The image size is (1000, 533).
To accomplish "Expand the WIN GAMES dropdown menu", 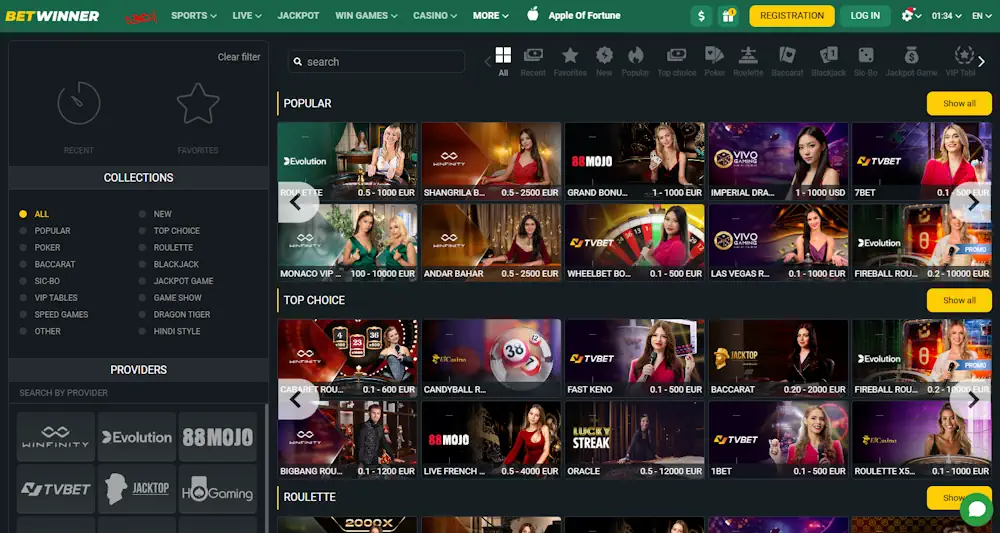I will point(366,16).
